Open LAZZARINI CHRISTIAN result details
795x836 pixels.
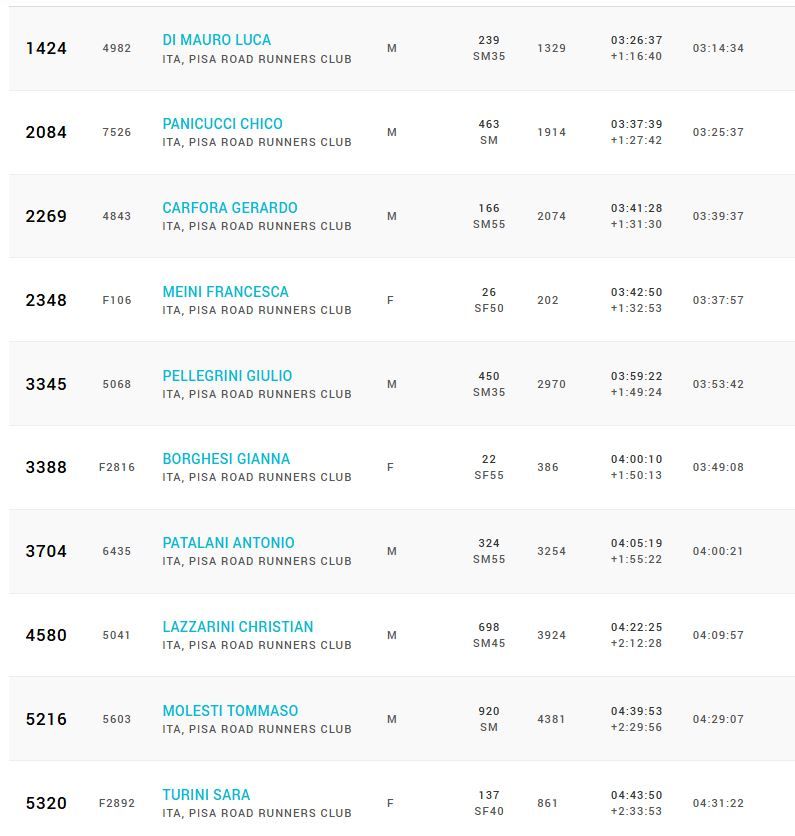click(x=238, y=627)
